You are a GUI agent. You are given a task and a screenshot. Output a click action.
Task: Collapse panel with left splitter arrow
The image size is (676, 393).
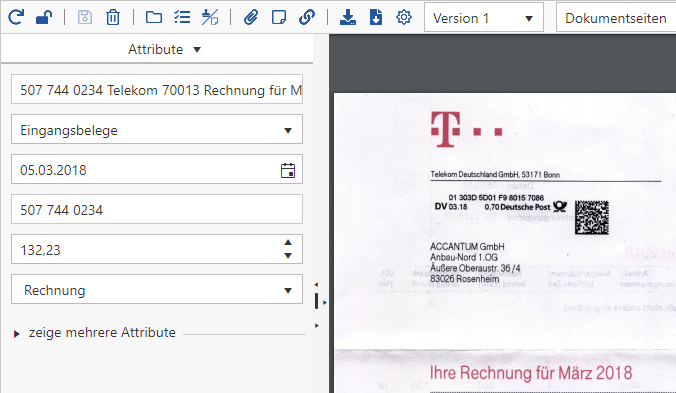point(316,285)
